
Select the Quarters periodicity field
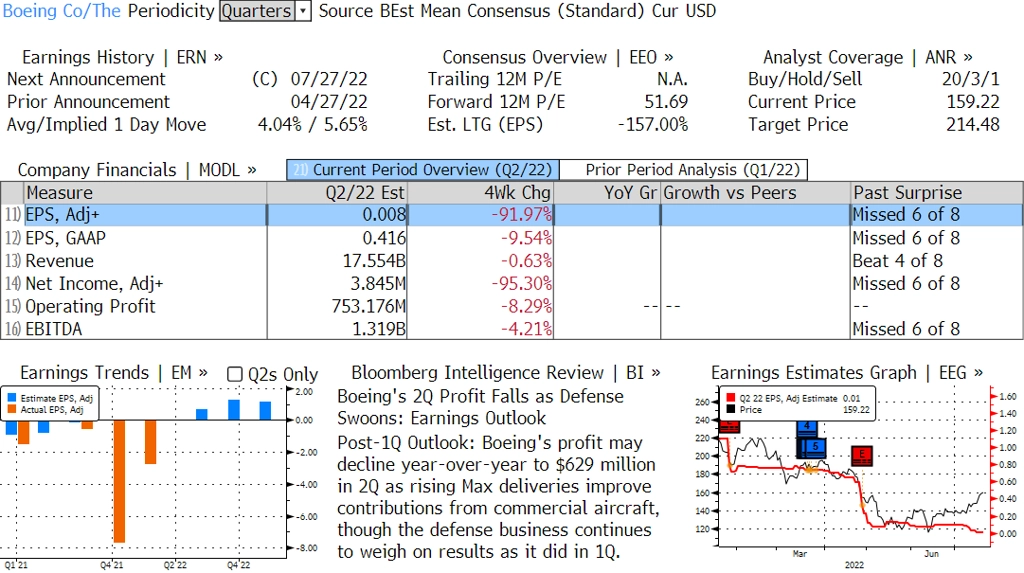pyautogui.click(x=257, y=11)
